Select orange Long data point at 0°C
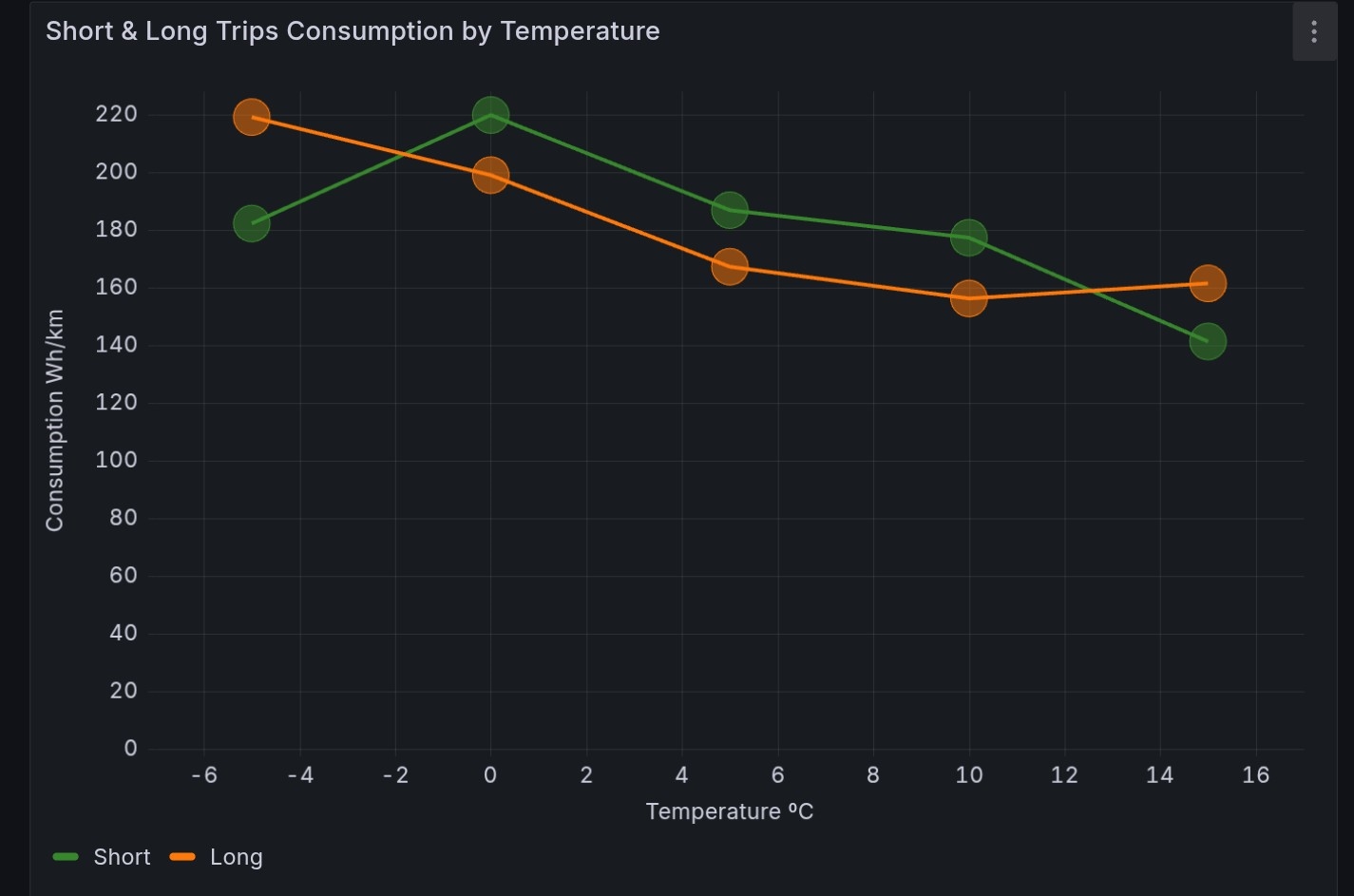This screenshot has height=896, width=1354. click(490, 175)
